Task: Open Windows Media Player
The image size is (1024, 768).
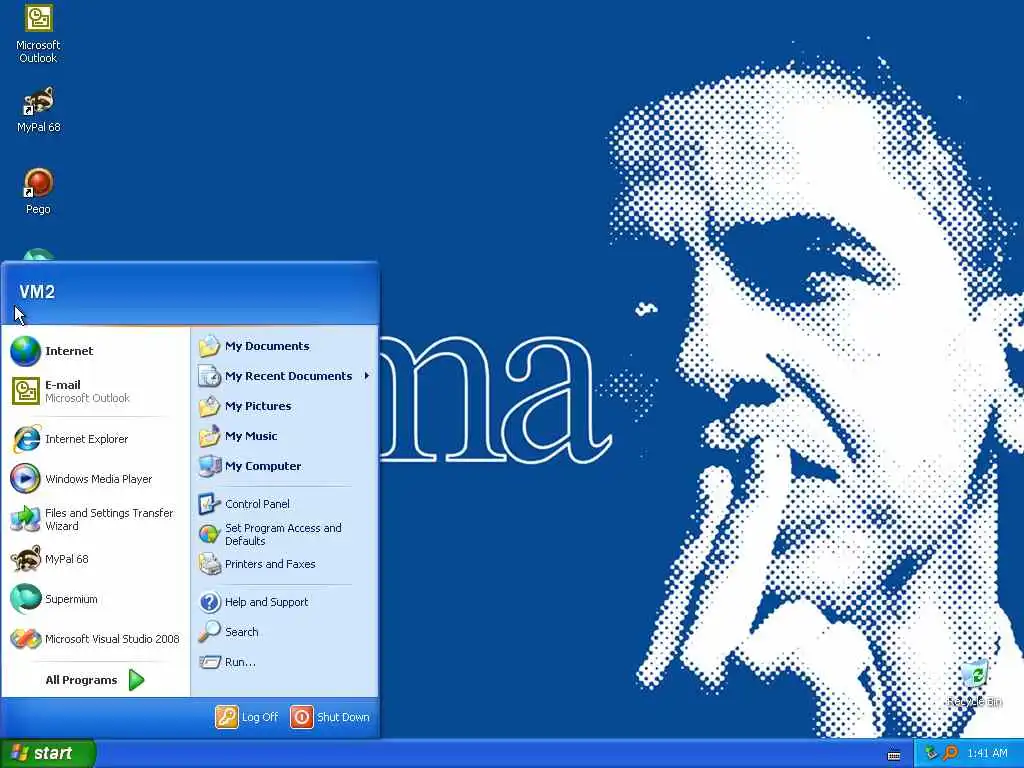Action: pos(95,479)
